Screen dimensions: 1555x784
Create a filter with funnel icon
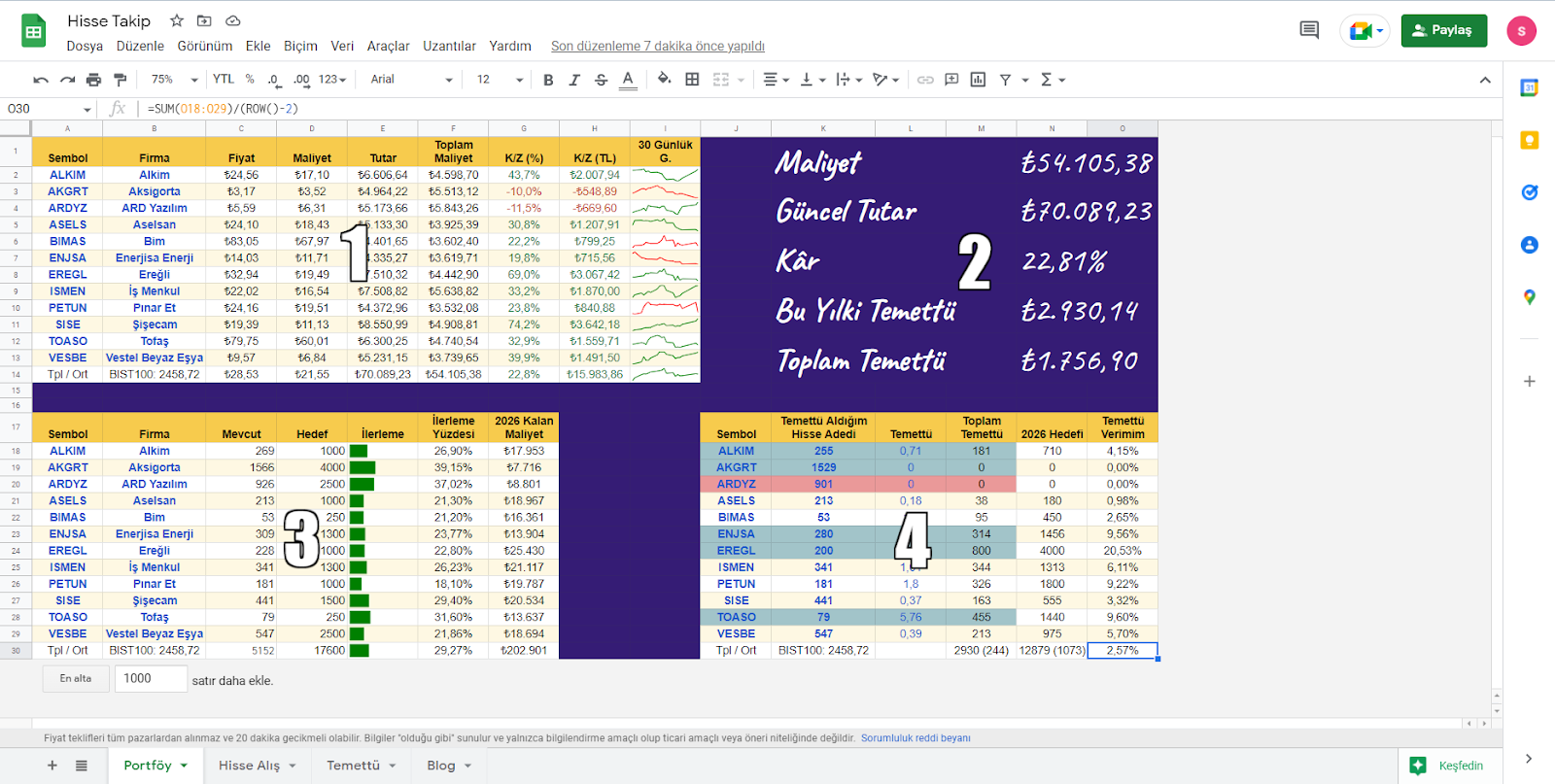click(x=1005, y=80)
